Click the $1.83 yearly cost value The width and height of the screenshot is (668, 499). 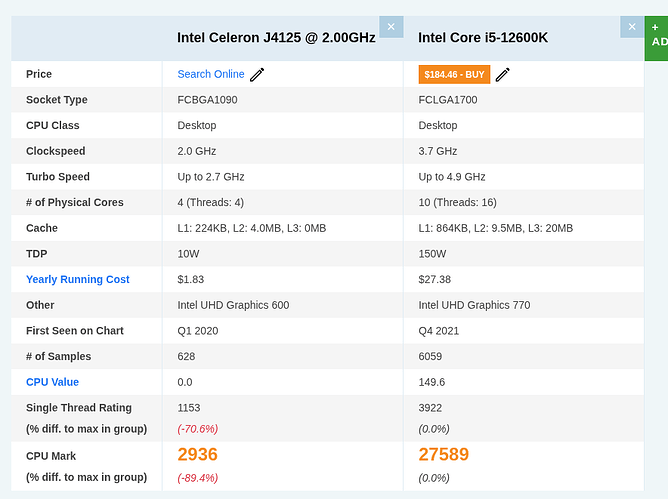pos(190,280)
